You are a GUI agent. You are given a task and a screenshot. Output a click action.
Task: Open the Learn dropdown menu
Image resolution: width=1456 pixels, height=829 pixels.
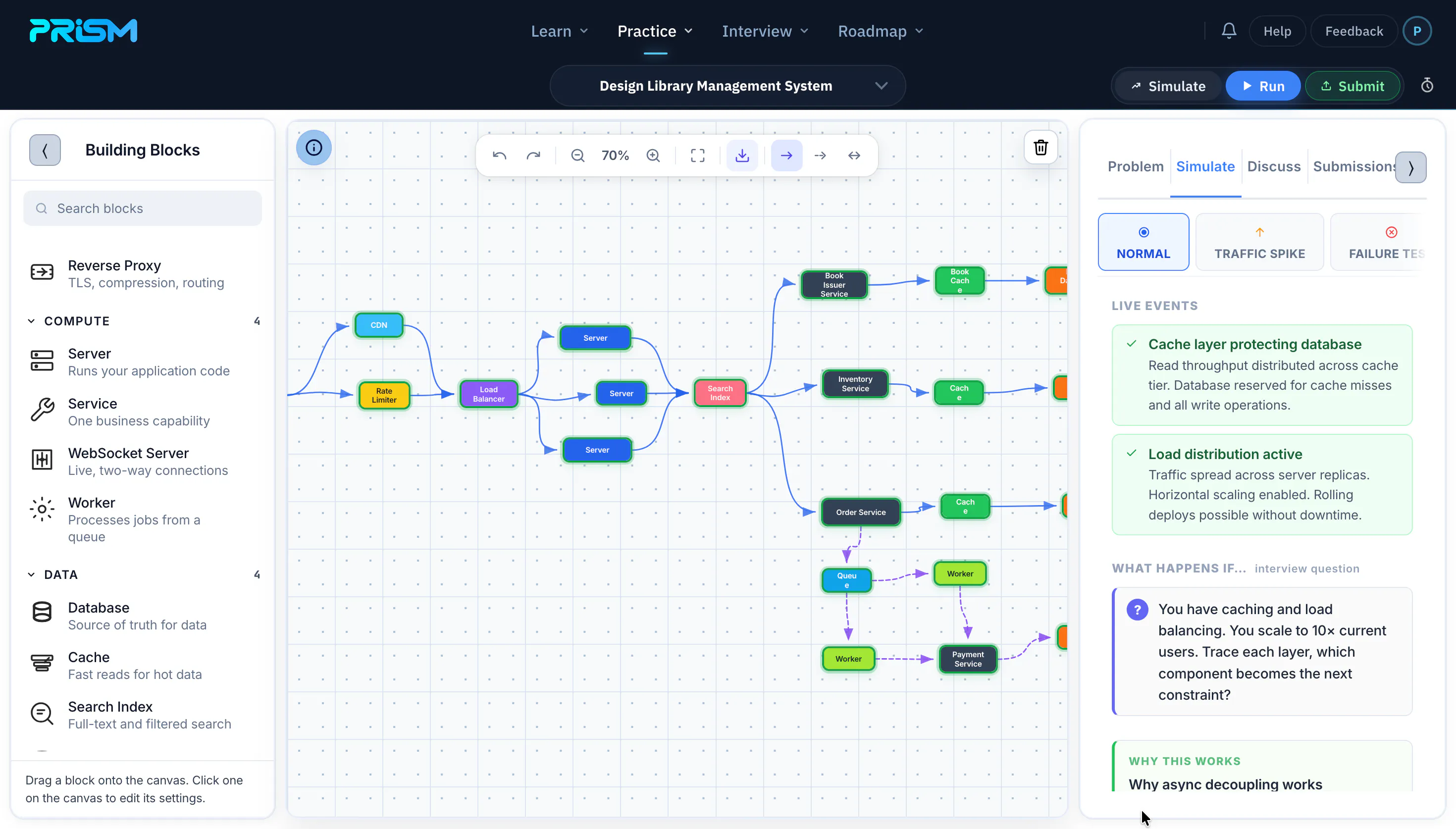(559, 31)
